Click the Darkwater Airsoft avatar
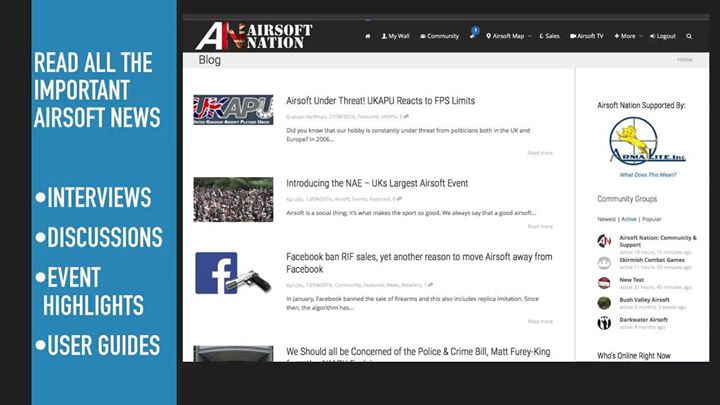This screenshot has width=720, height=405. [x=604, y=323]
